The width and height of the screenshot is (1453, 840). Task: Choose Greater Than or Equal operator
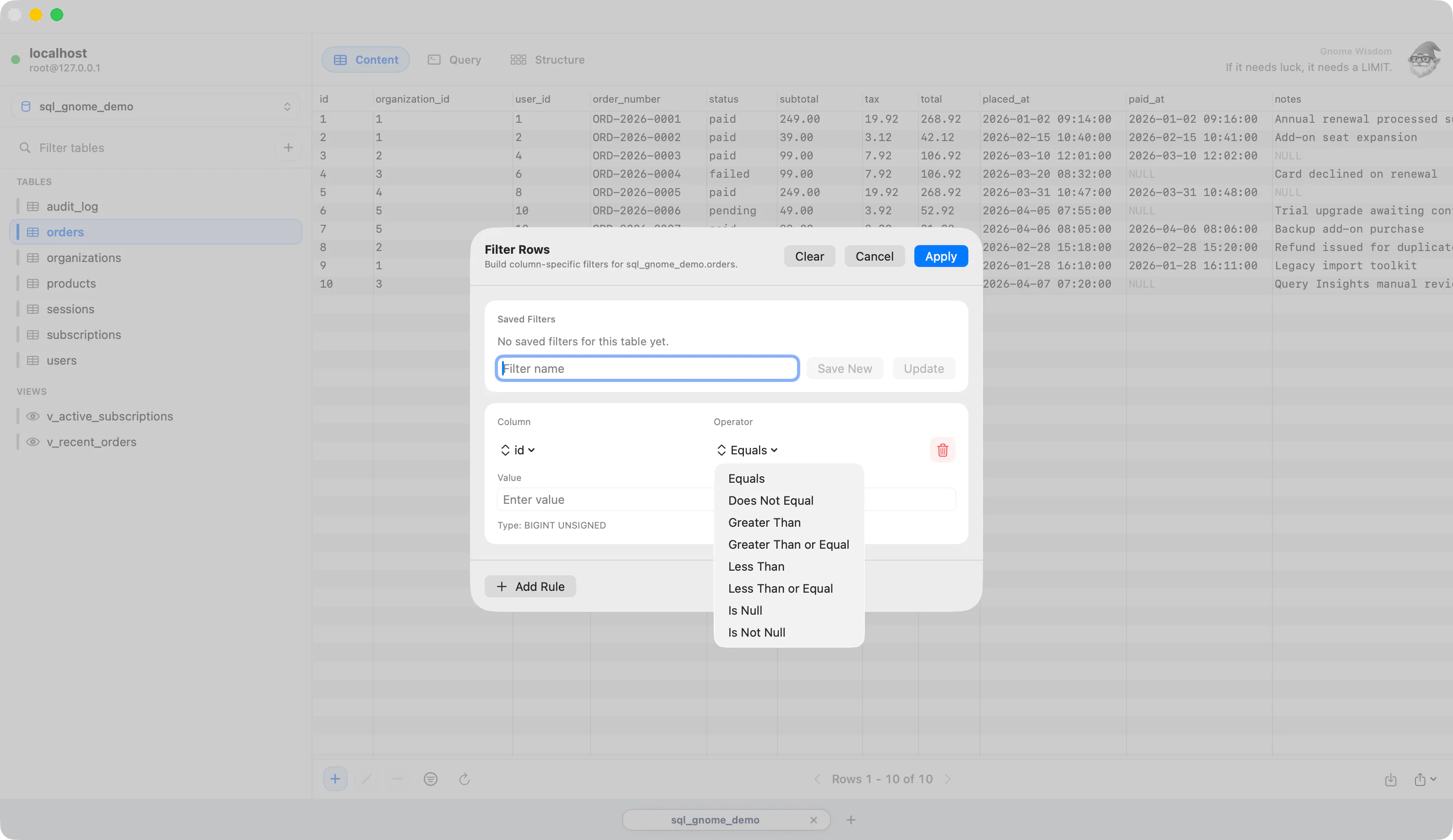coord(789,544)
